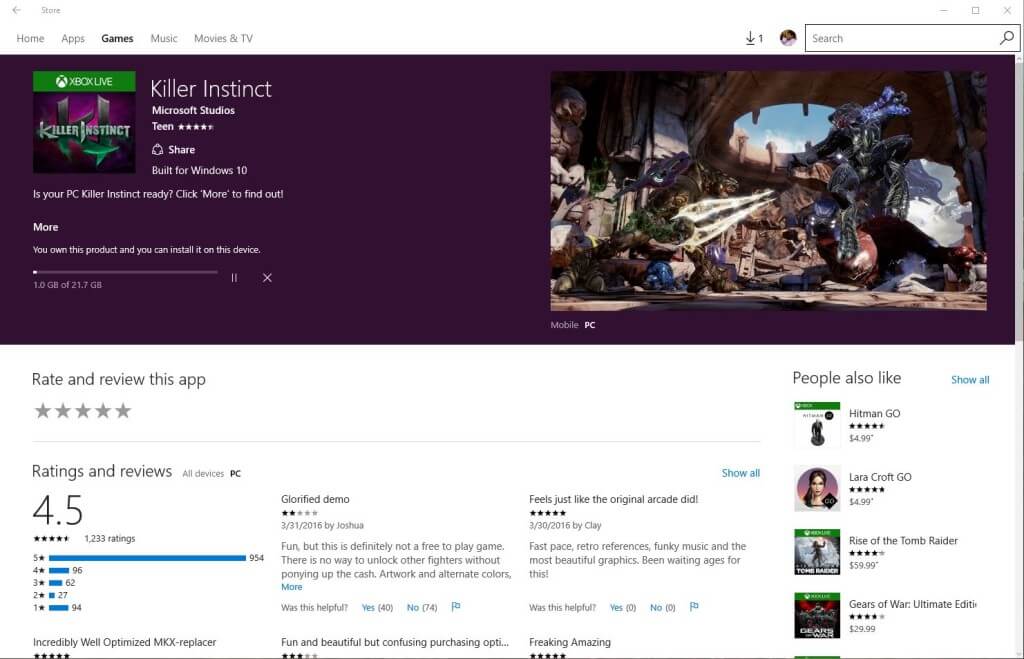
Task: Click 'Incredibly Well Optimized MKX-replacer' review title
Action: [x=125, y=642]
